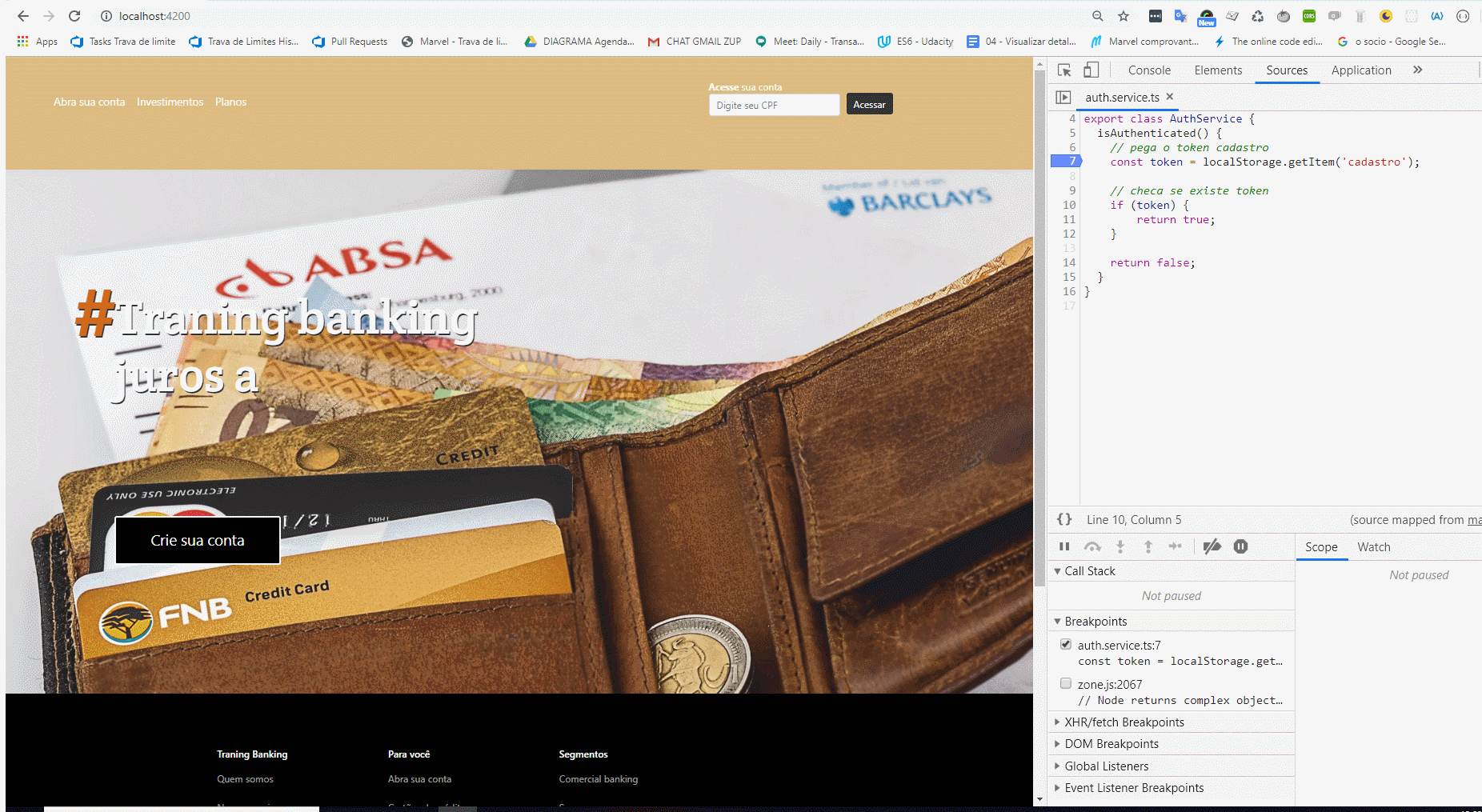Switch to the Elements tab
The height and width of the screenshot is (812, 1482).
coord(1218,70)
